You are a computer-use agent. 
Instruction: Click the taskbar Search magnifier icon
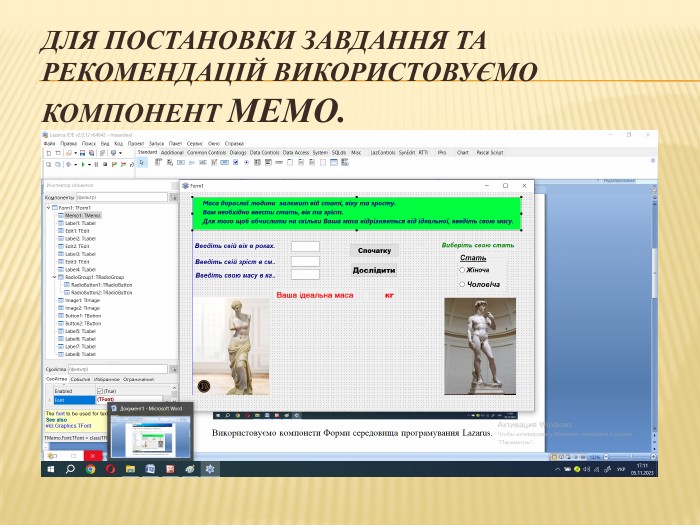point(70,469)
